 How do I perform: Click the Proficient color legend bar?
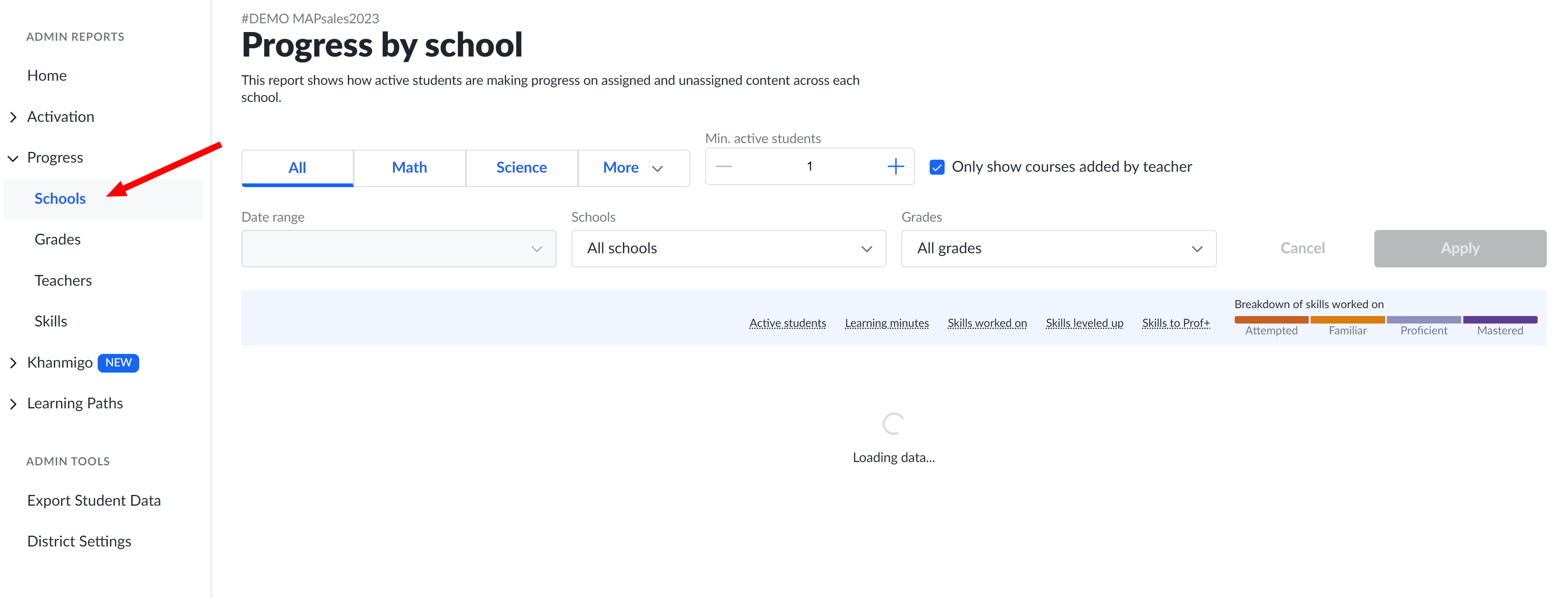click(1423, 320)
